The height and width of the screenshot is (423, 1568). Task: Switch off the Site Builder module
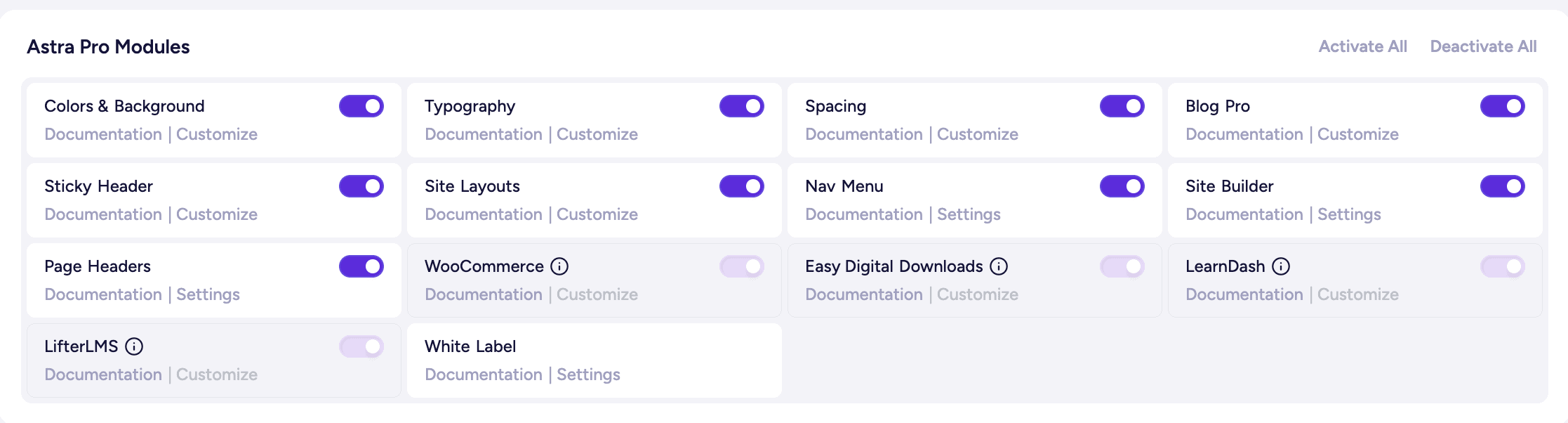click(1503, 186)
